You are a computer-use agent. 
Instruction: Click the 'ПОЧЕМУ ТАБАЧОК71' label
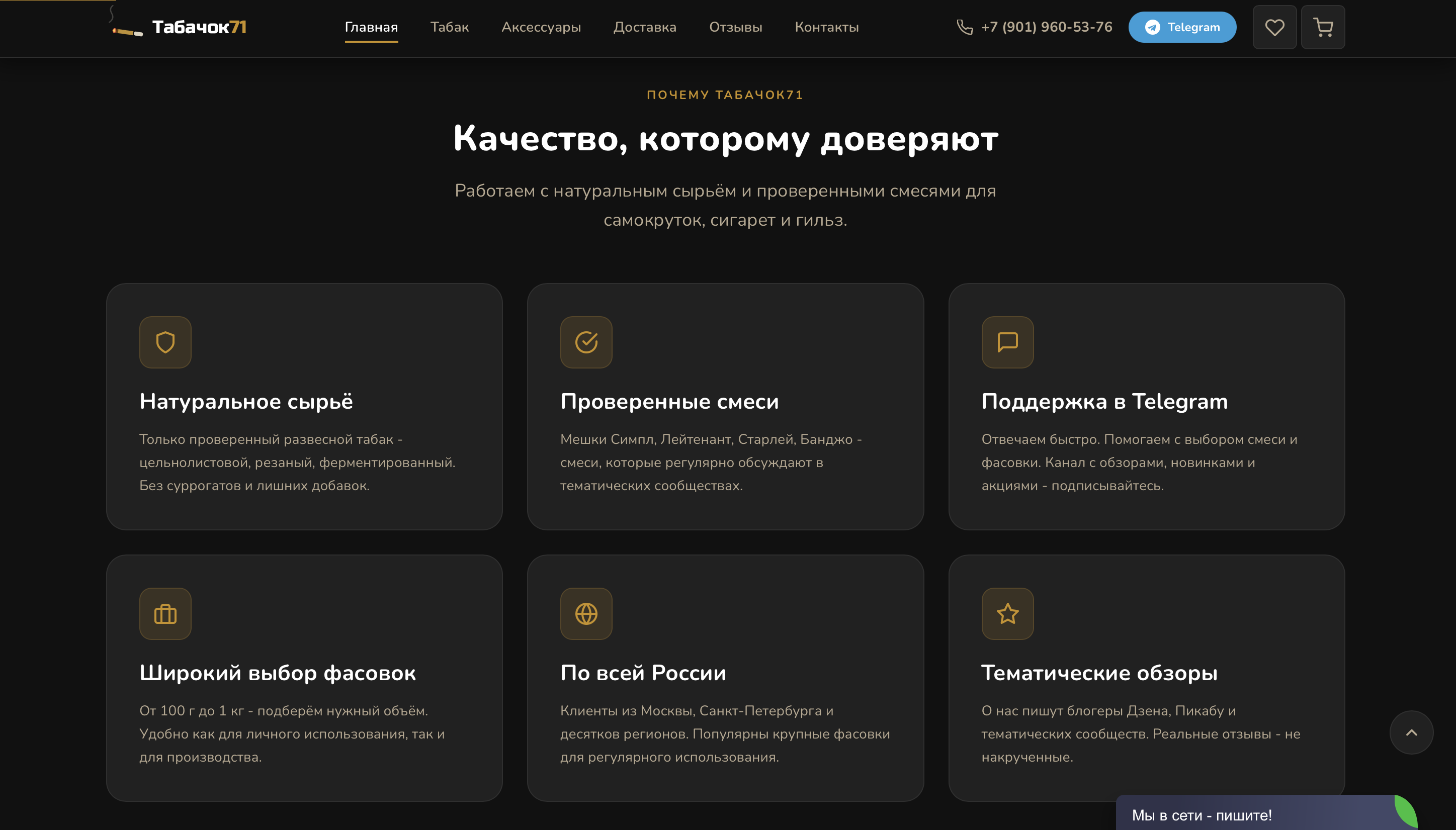pos(725,95)
